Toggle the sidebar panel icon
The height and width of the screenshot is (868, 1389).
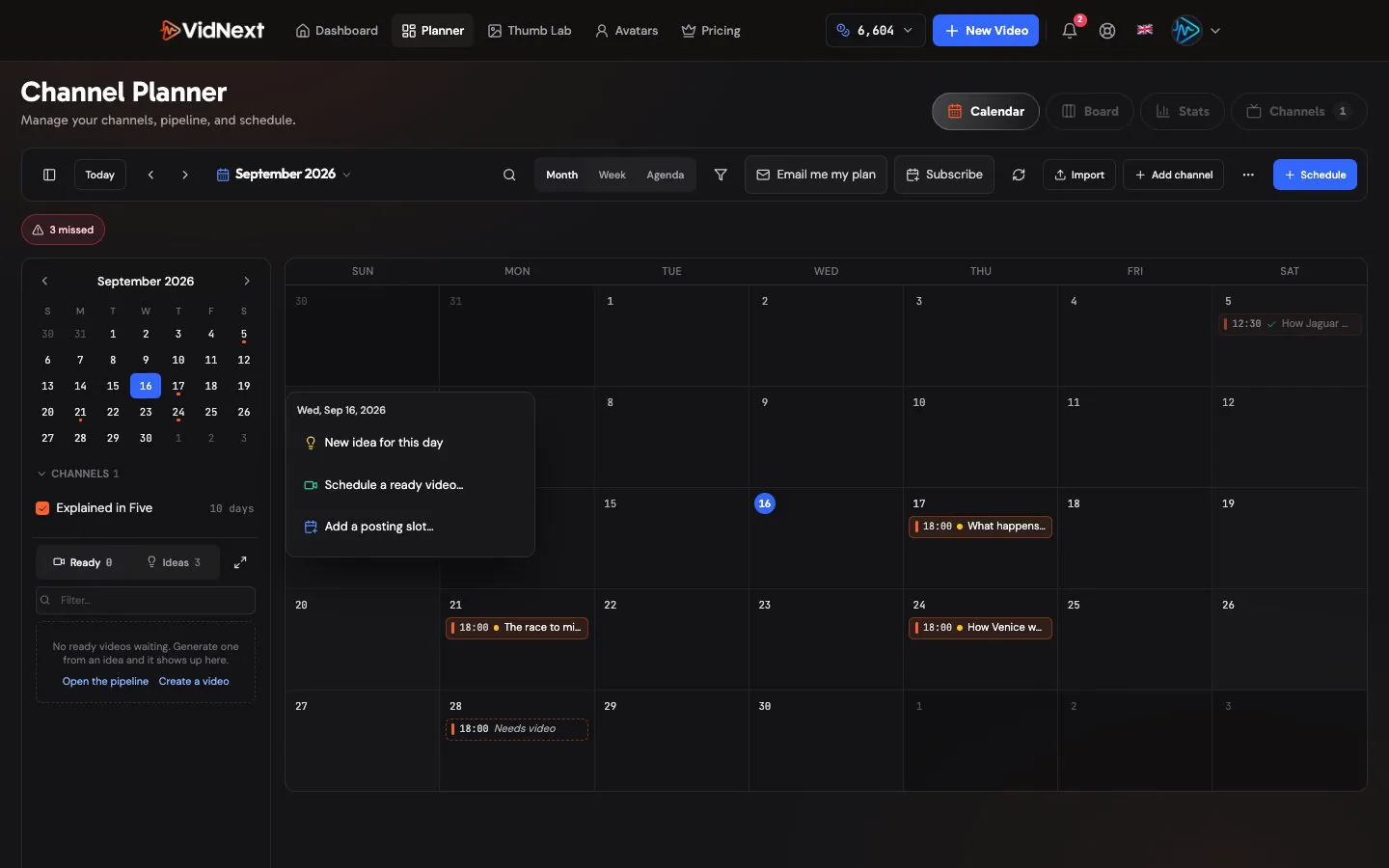tap(49, 175)
